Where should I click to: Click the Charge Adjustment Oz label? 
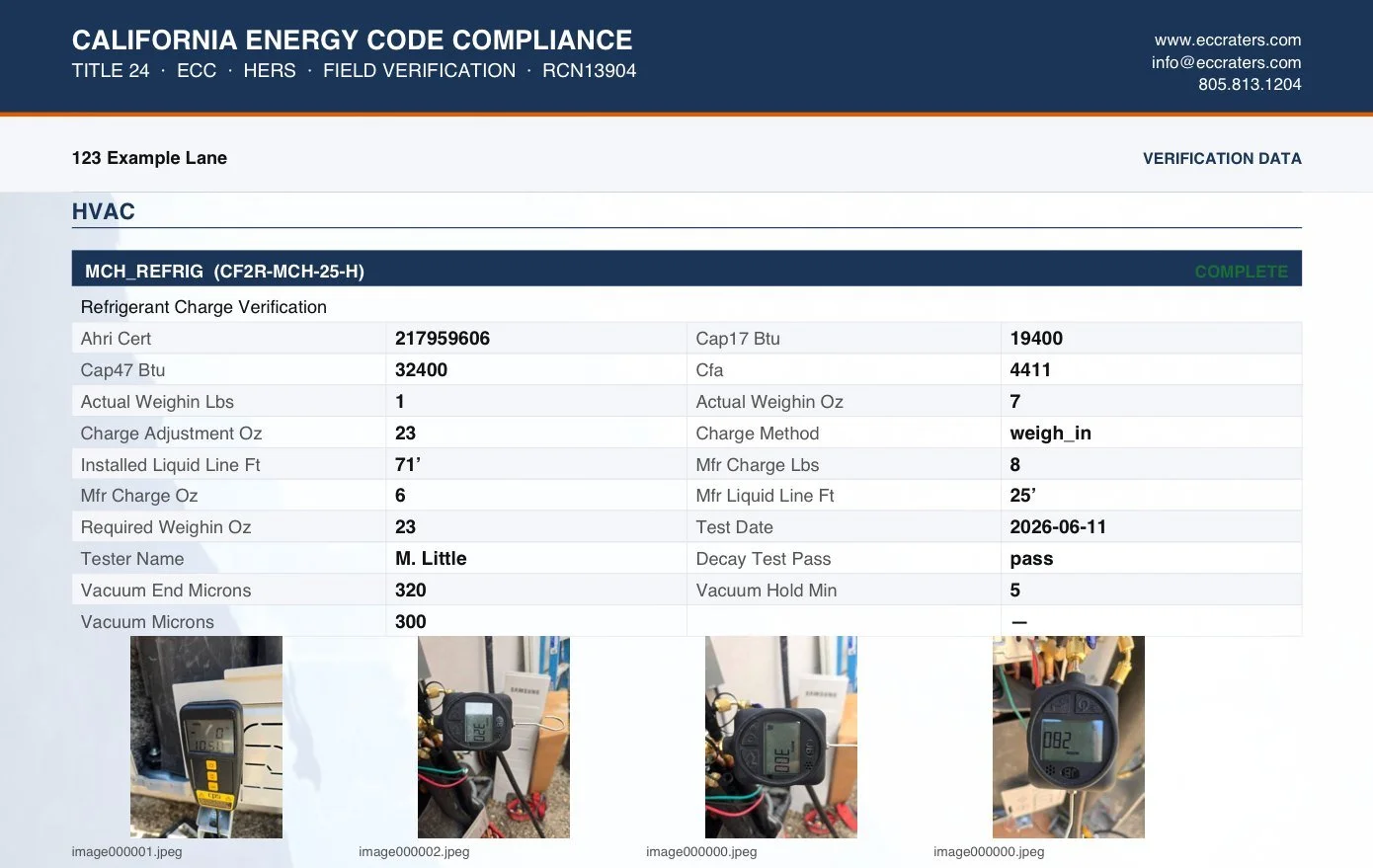coord(171,434)
